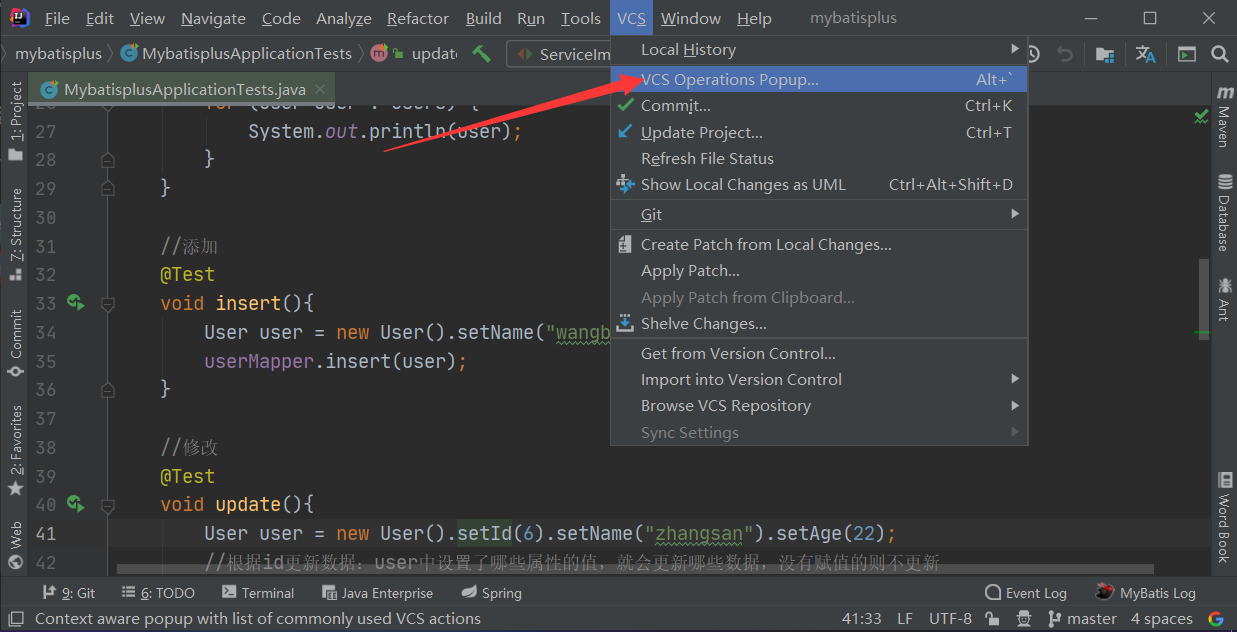Screen dimensions: 1237x632
Task: Select Create Patch from Local Changes…
Action: [819, 244]
